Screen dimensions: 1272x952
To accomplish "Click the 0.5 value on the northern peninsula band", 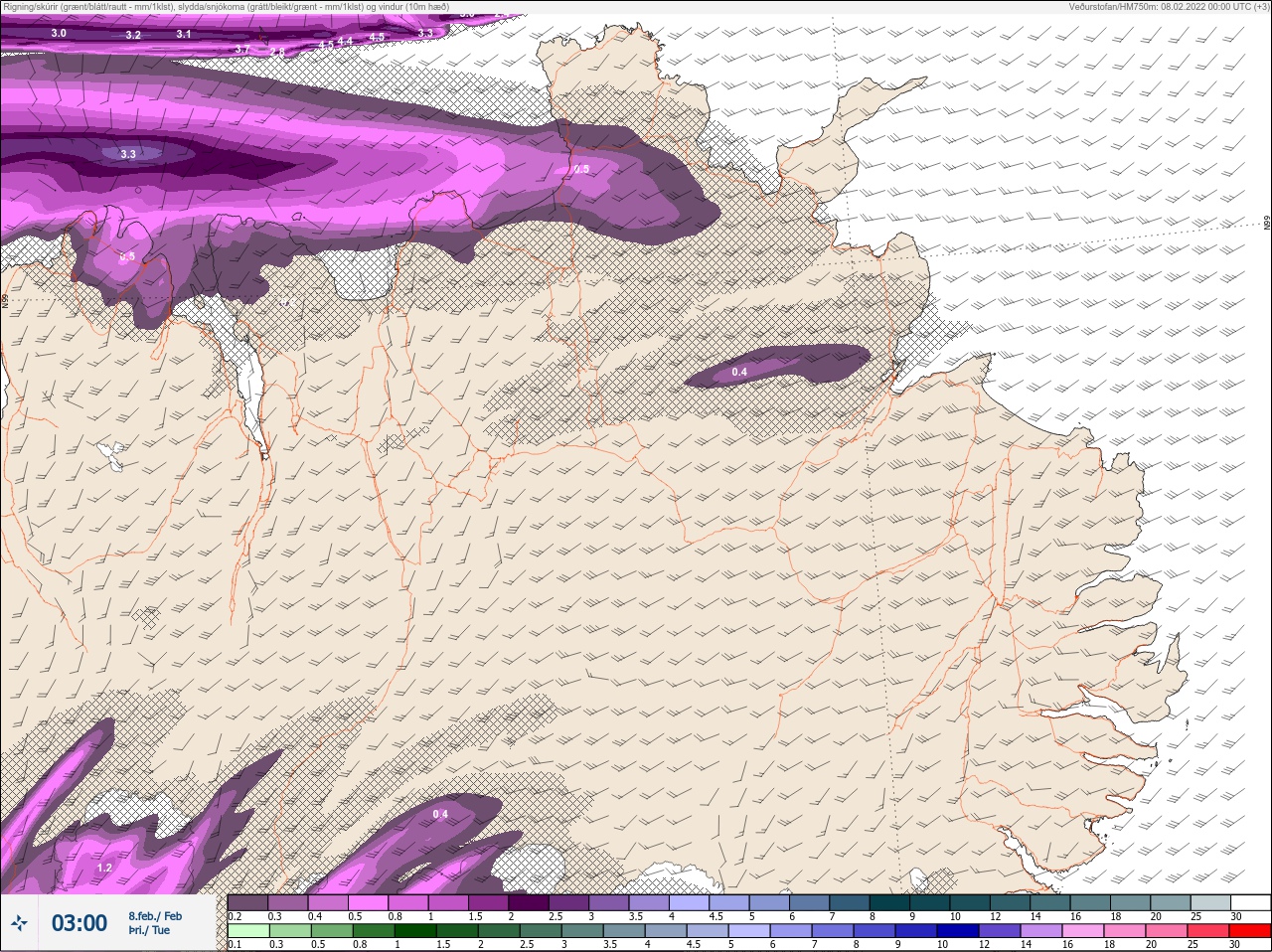I will click(581, 169).
